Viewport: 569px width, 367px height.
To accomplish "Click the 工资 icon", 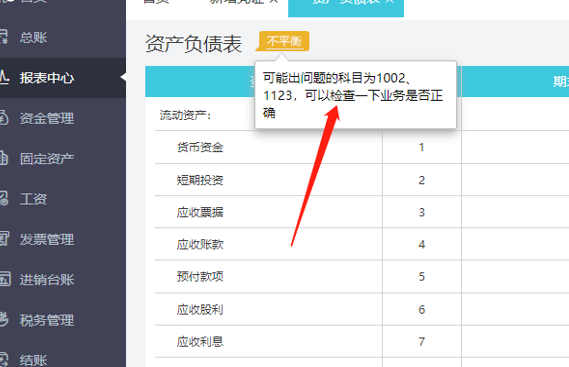I will pos(4,198).
